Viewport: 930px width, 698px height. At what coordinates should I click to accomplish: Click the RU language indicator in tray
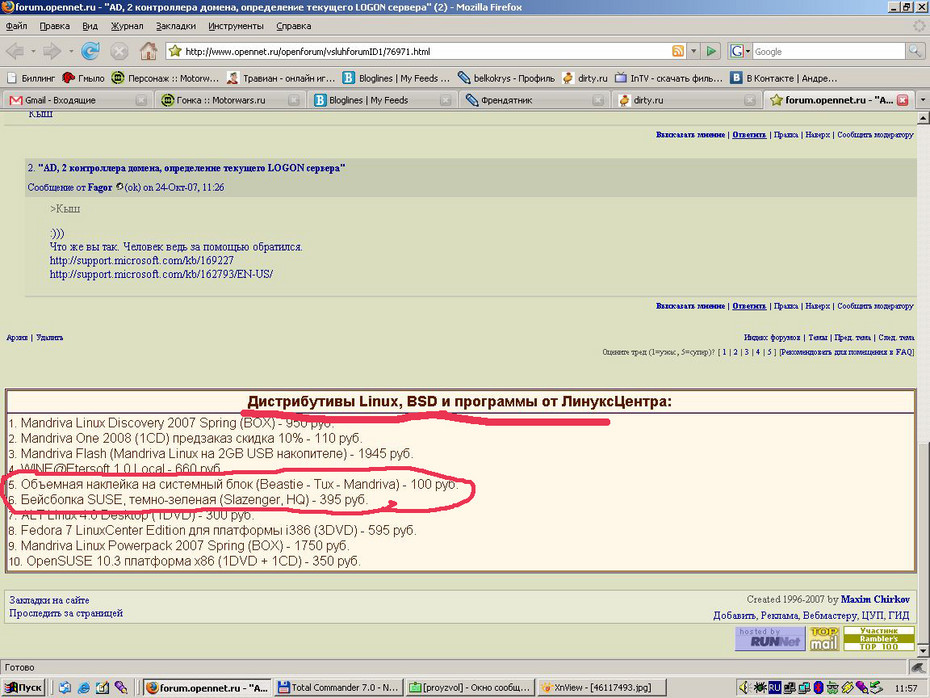[775, 688]
